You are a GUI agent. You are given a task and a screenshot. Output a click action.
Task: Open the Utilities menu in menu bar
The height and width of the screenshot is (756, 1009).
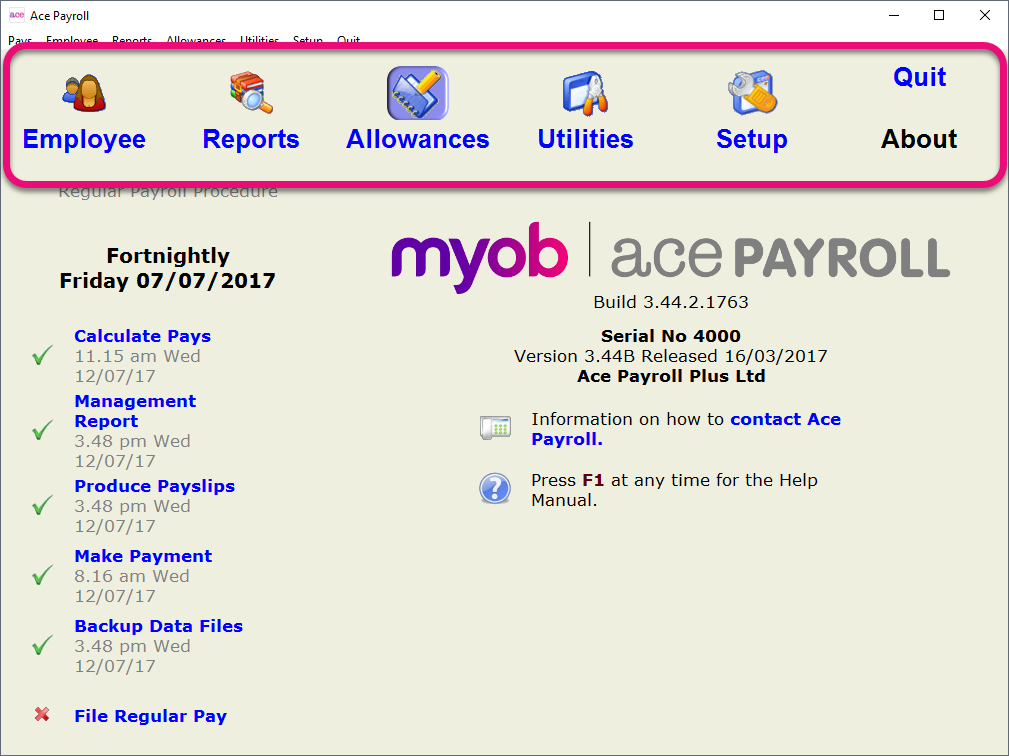pos(259,40)
